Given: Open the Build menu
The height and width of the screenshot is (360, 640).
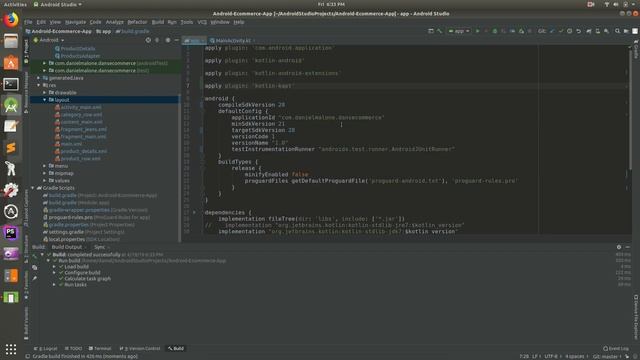Looking at the screenshot, I should click(x=158, y=22).
